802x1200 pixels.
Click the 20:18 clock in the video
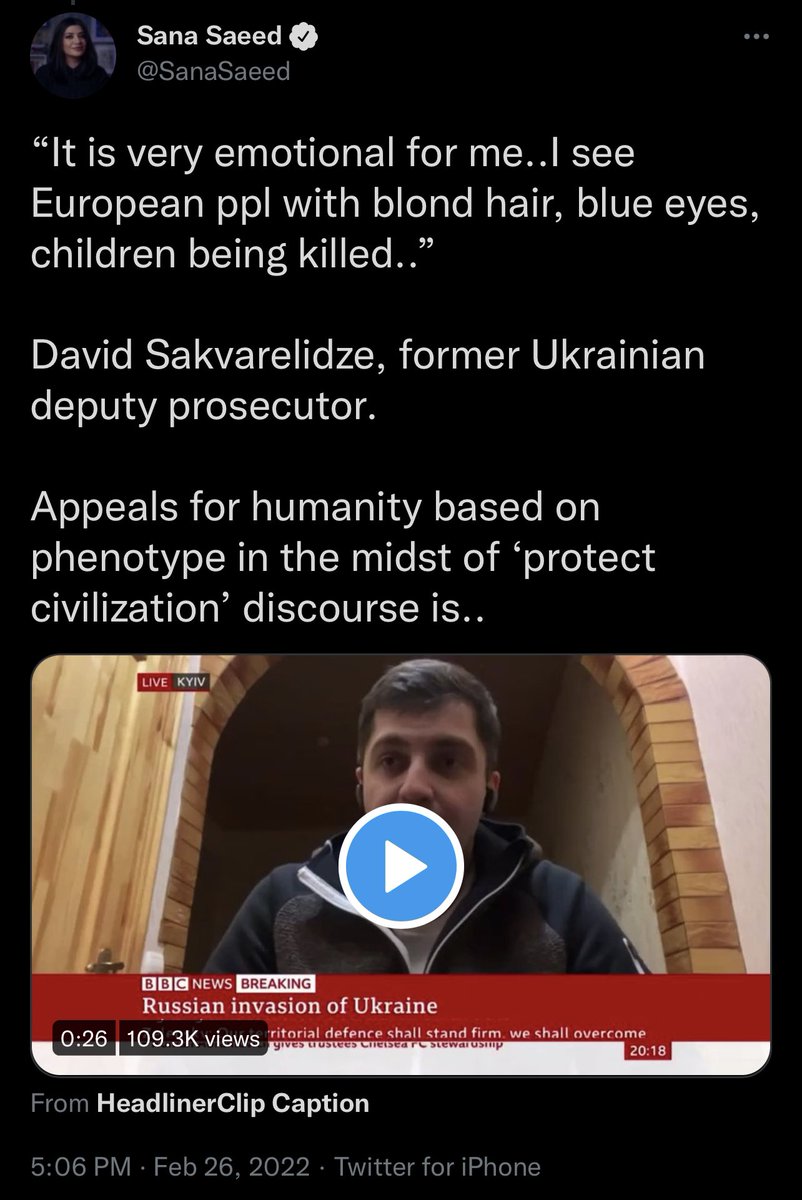[x=647, y=1051]
